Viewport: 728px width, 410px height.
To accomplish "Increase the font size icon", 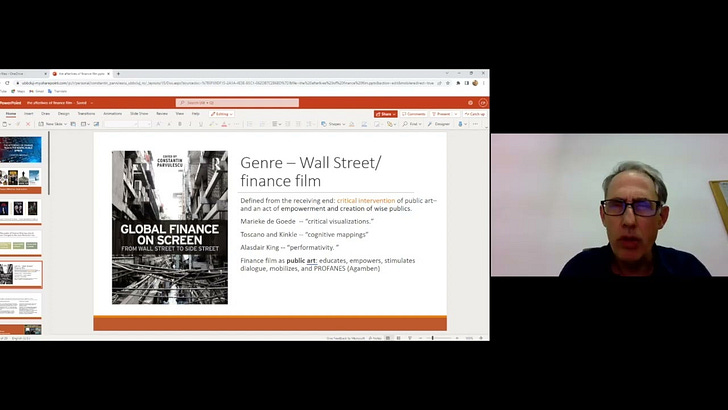I will click(x=158, y=124).
